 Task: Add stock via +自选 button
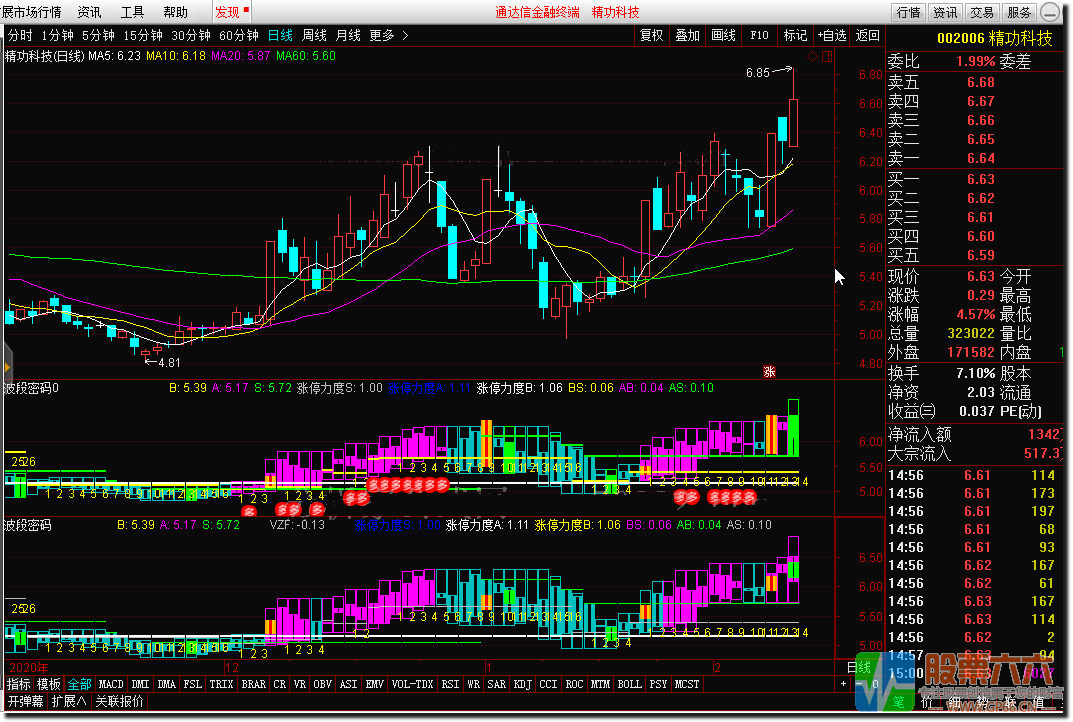click(831, 35)
